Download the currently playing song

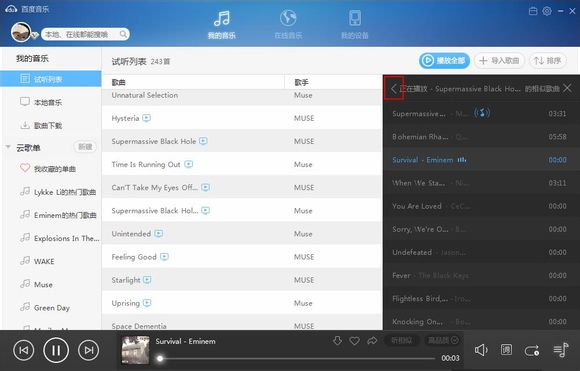(x=337, y=340)
